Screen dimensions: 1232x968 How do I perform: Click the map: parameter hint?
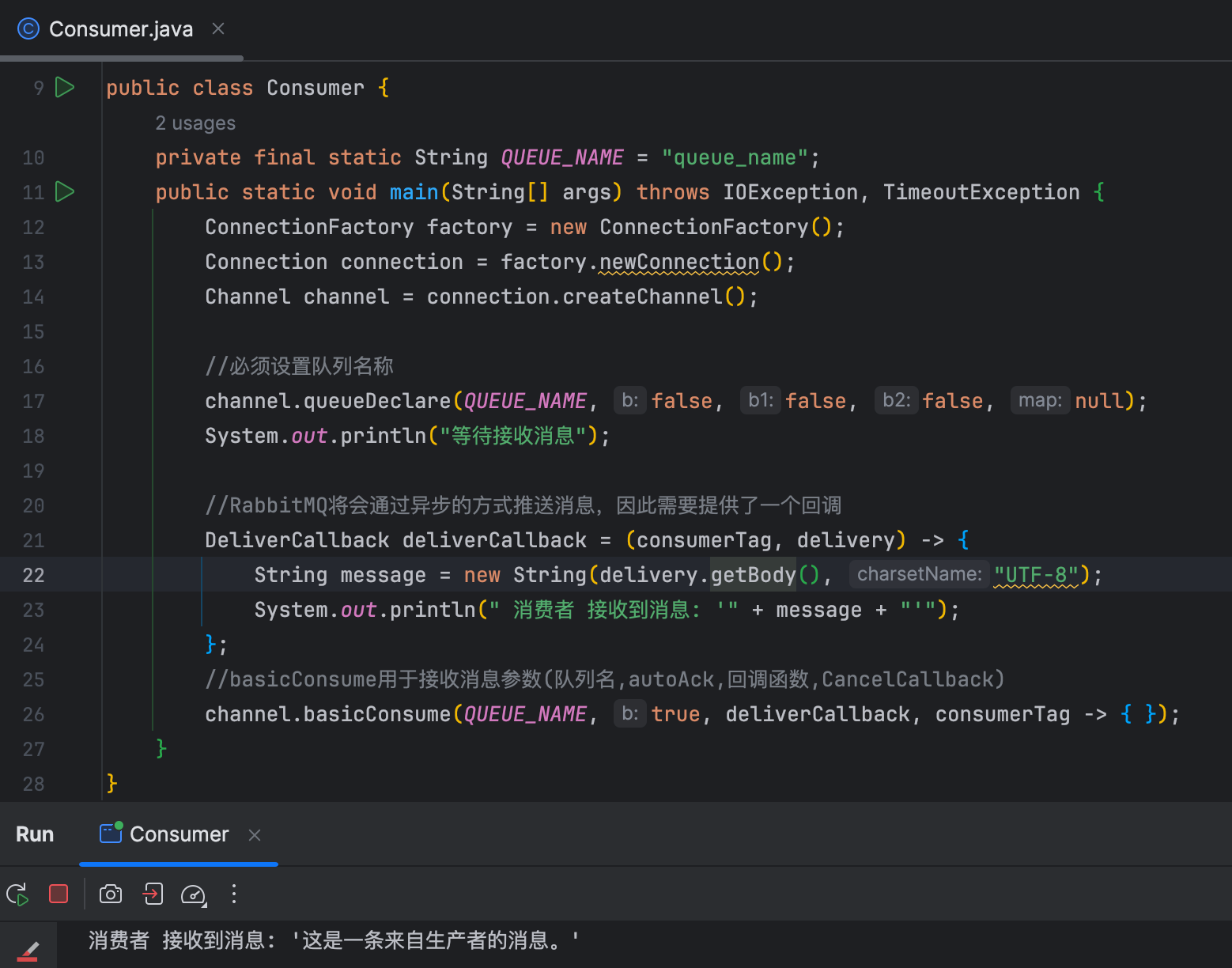pos(1040,400)
